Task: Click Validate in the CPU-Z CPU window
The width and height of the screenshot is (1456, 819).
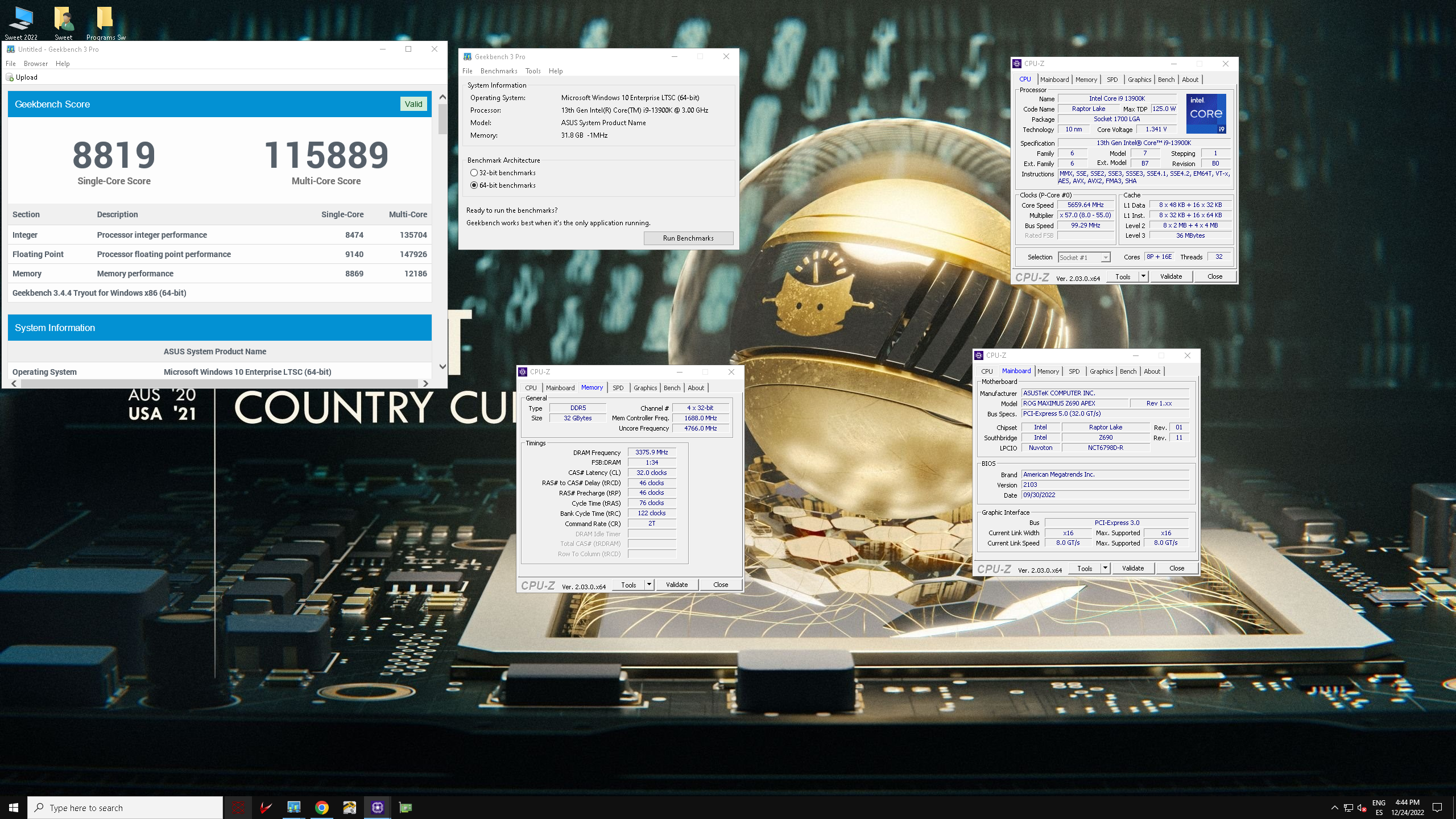Action: pos(1171,276)
